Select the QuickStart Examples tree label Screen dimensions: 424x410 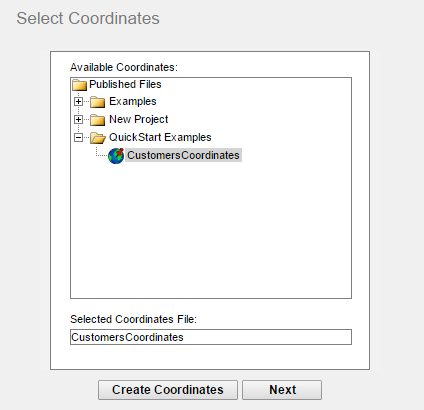160,137
